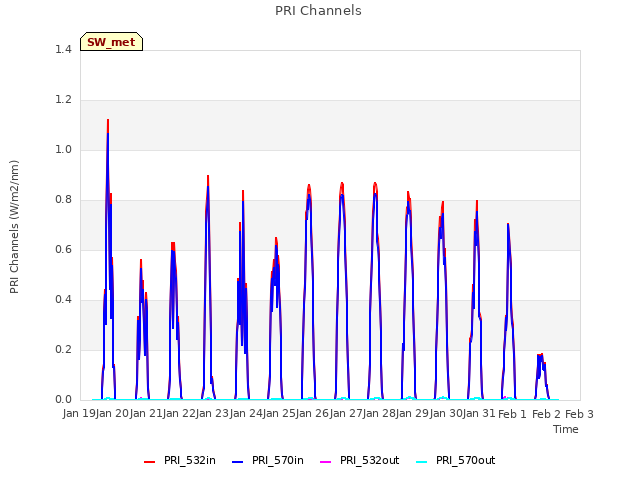Click the tallest peak near 1.1 on Jan 20
The image size is (640, 480).
[x=108, y=121]
